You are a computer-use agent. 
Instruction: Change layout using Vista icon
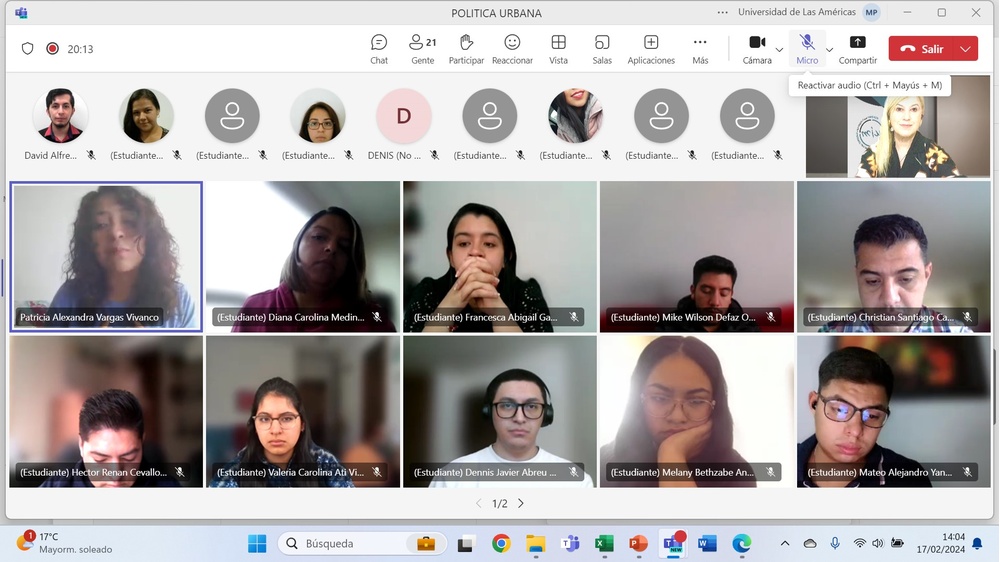pyautogui.click(x=558, y=48)
